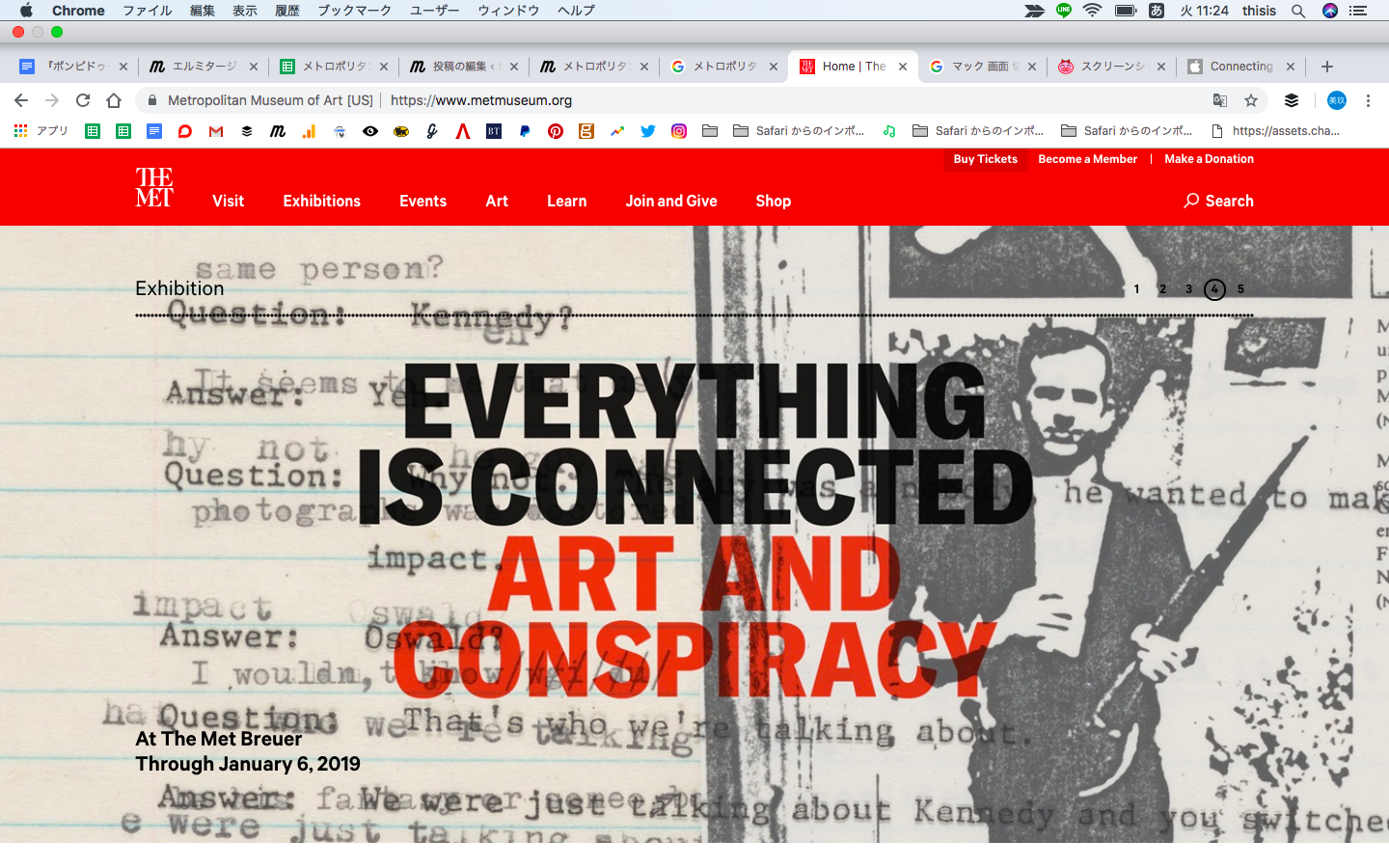Bookmark this page with star icon

pyautogui.click(x=1251, y=100)
